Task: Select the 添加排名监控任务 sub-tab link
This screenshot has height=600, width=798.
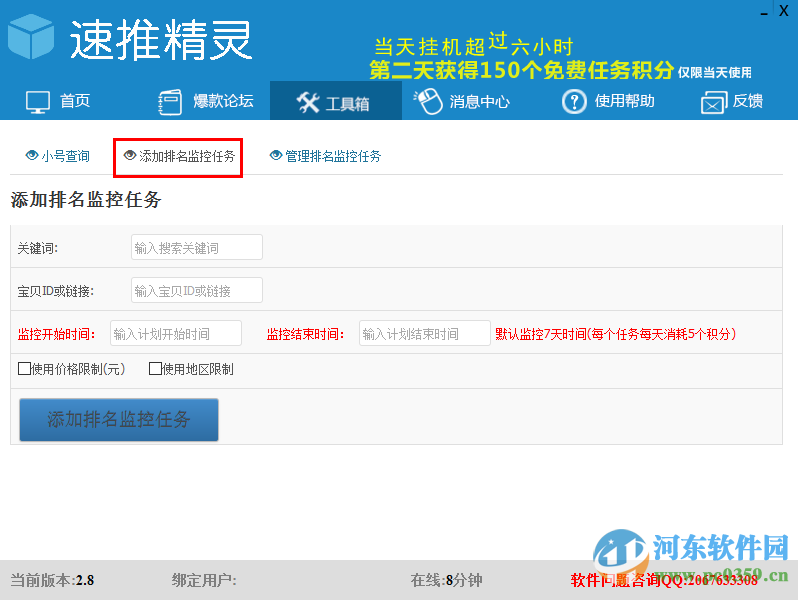Action: pos(187,156)
